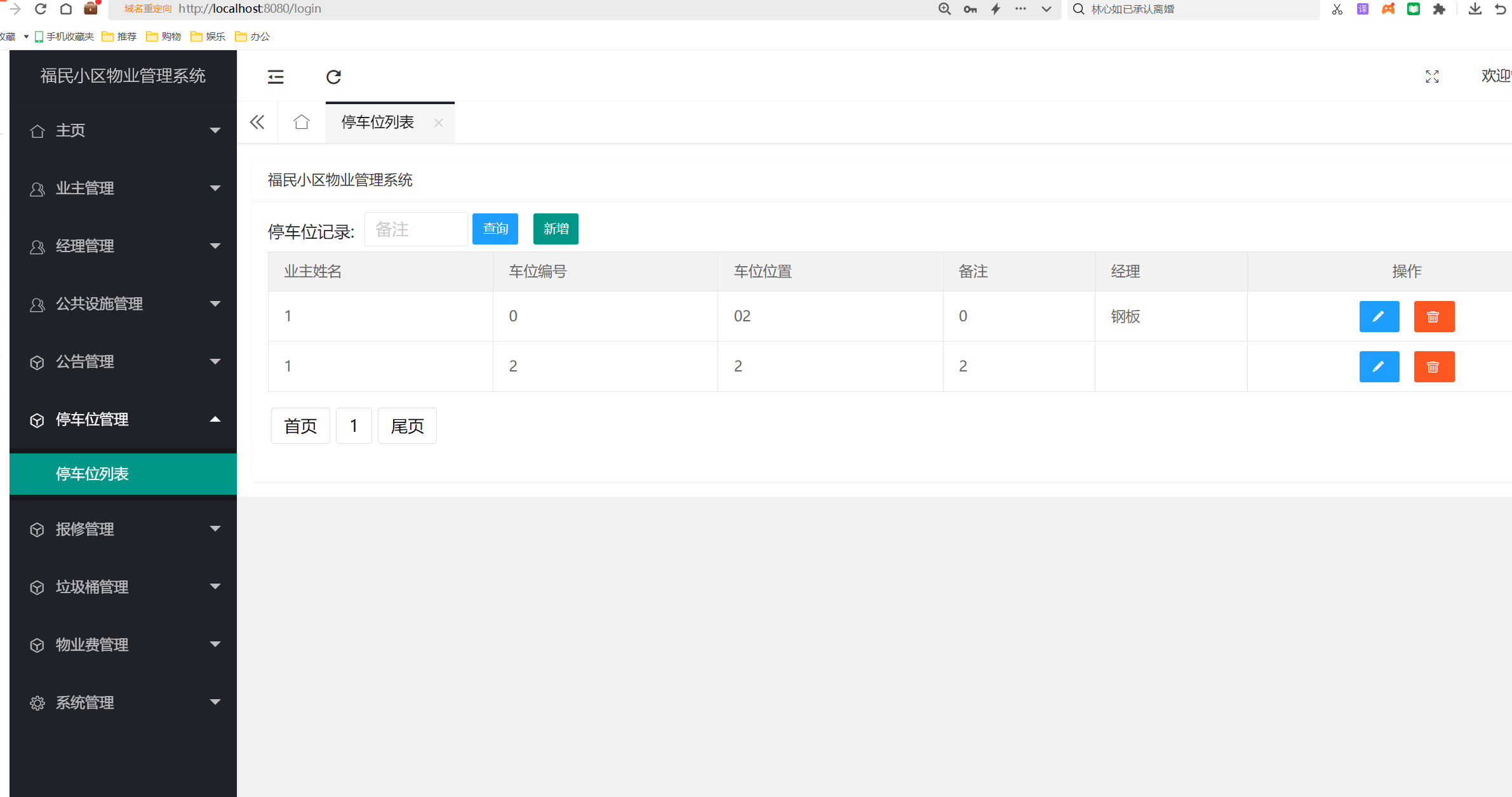Screen dimensions: 1512x797
Task: Click the page refresh icon in header
Action: point(333,77)
